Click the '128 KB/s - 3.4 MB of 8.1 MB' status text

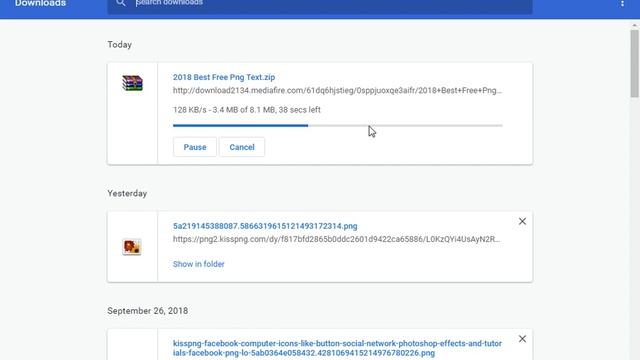247,110
